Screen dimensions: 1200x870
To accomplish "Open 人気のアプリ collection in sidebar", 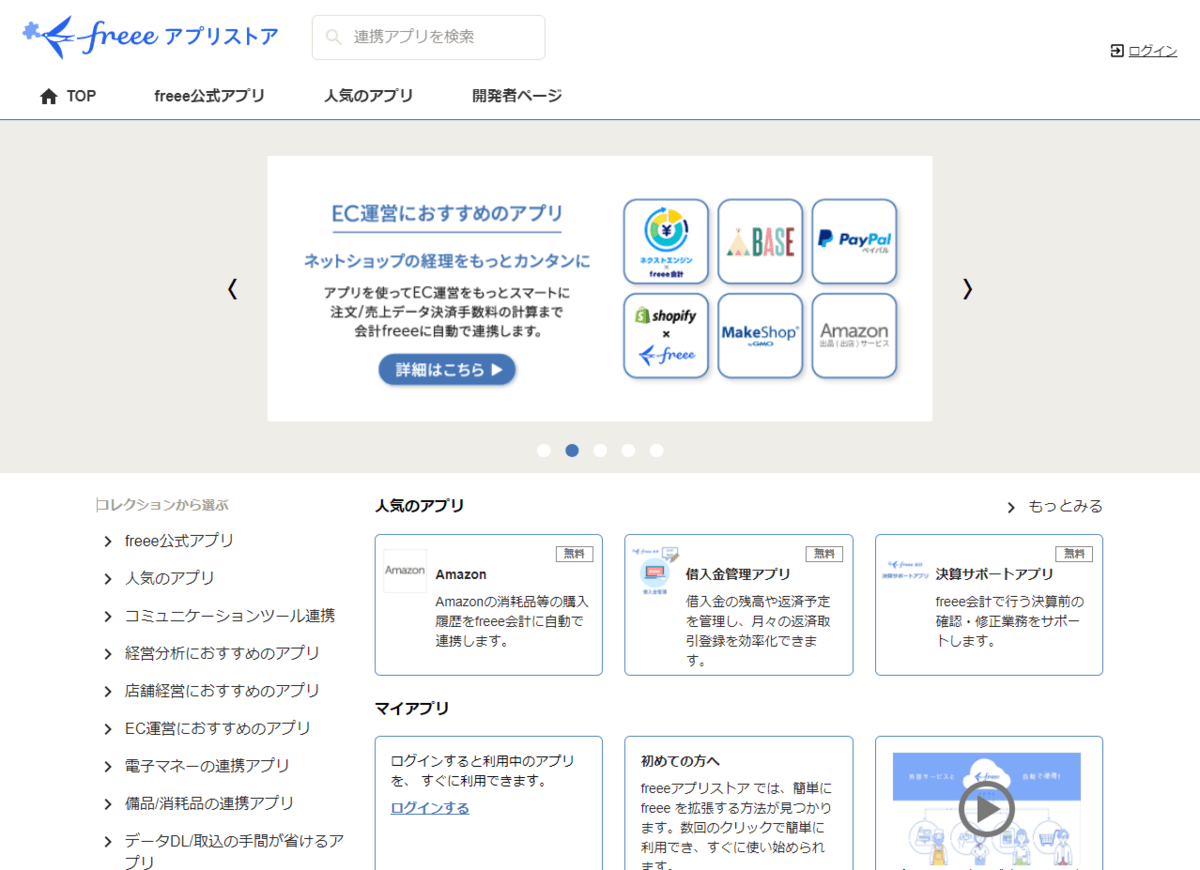I will point(170,579).
